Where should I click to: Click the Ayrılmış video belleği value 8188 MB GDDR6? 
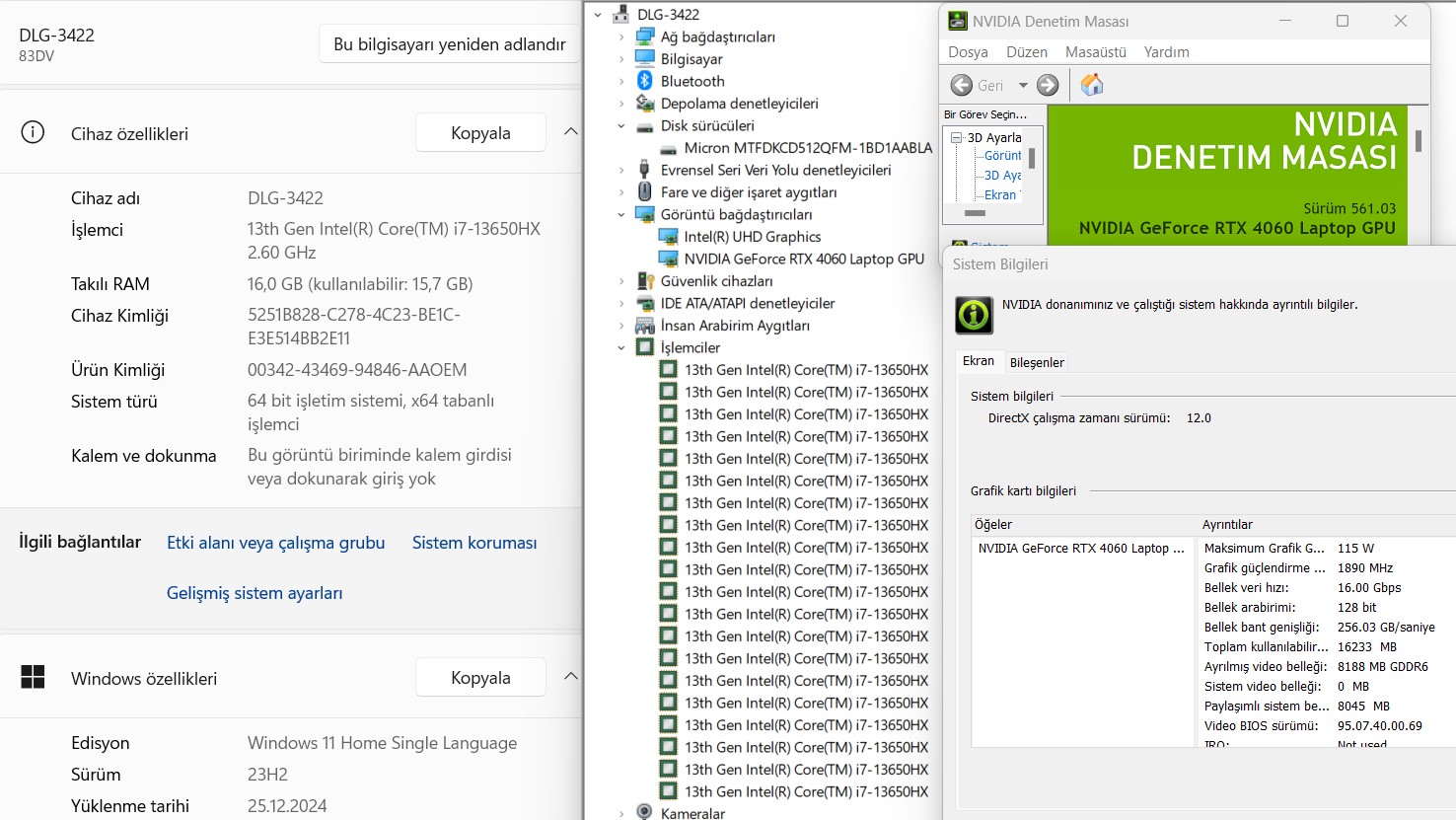point(1382,667)
